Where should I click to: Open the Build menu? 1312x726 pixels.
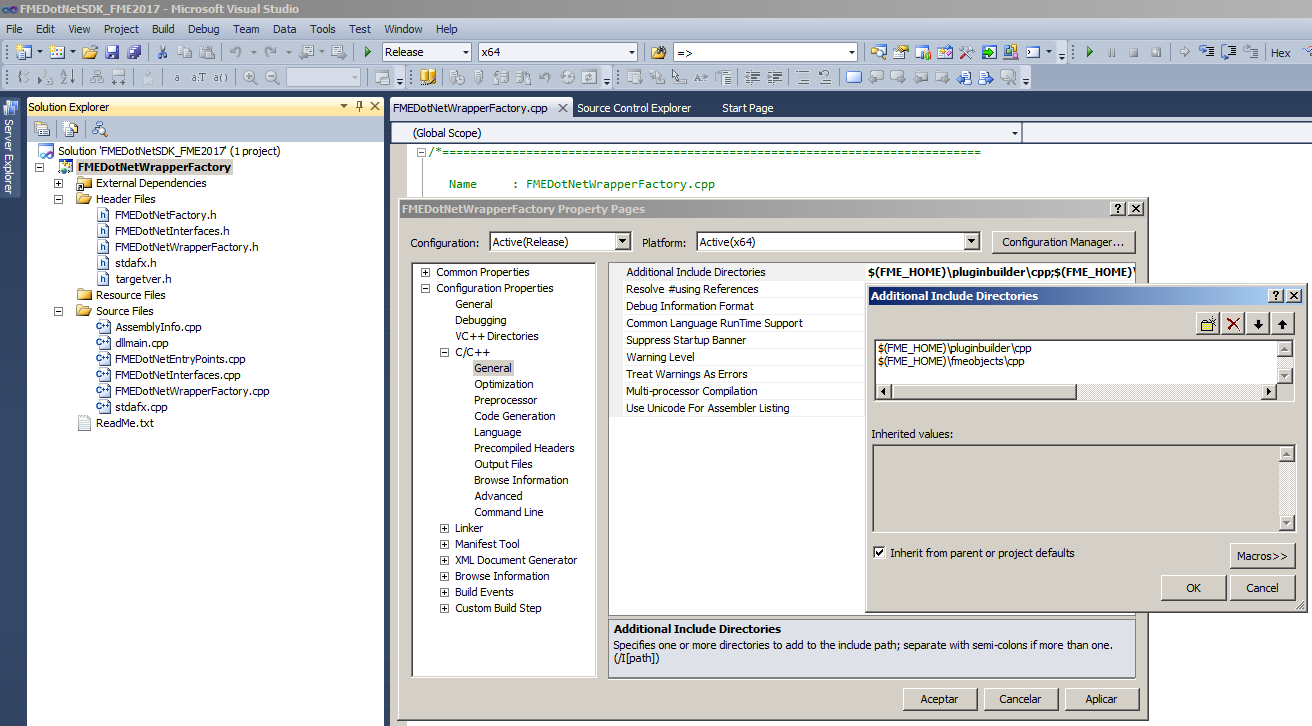tap(163, 29)
